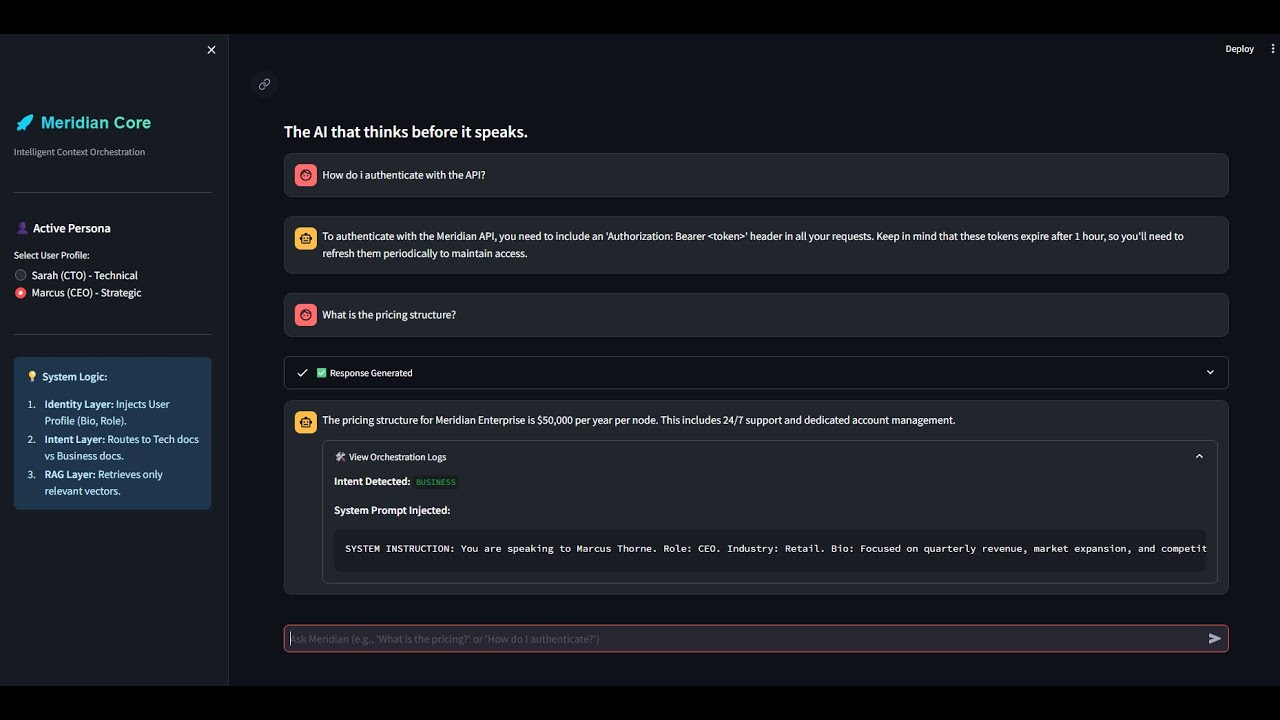This screenshot has width=1280, height=720.
Task: Click the heading 'The AI that thinks before it speaks.'
Action: 405,132
